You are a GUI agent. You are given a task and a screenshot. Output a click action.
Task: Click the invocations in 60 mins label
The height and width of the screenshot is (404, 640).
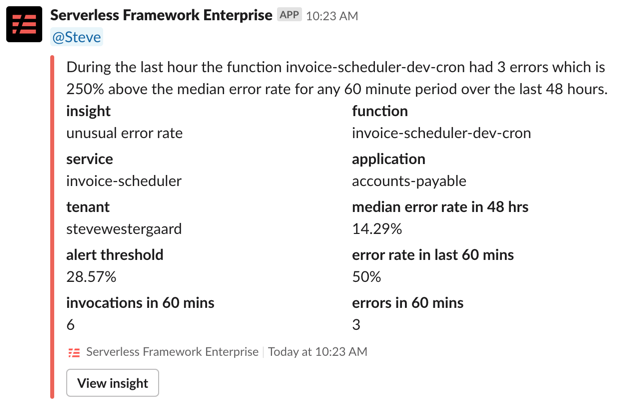140,303
